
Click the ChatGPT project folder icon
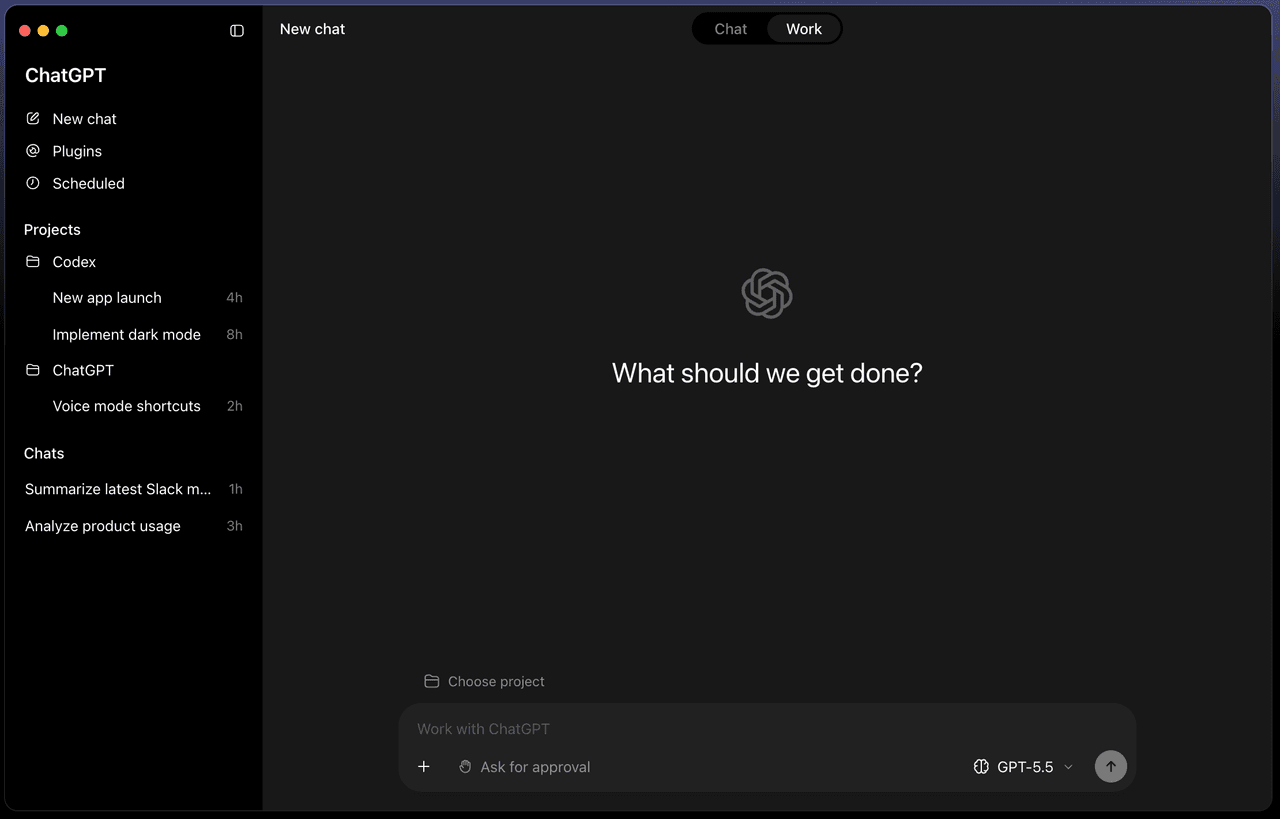(x=33, y=370)
